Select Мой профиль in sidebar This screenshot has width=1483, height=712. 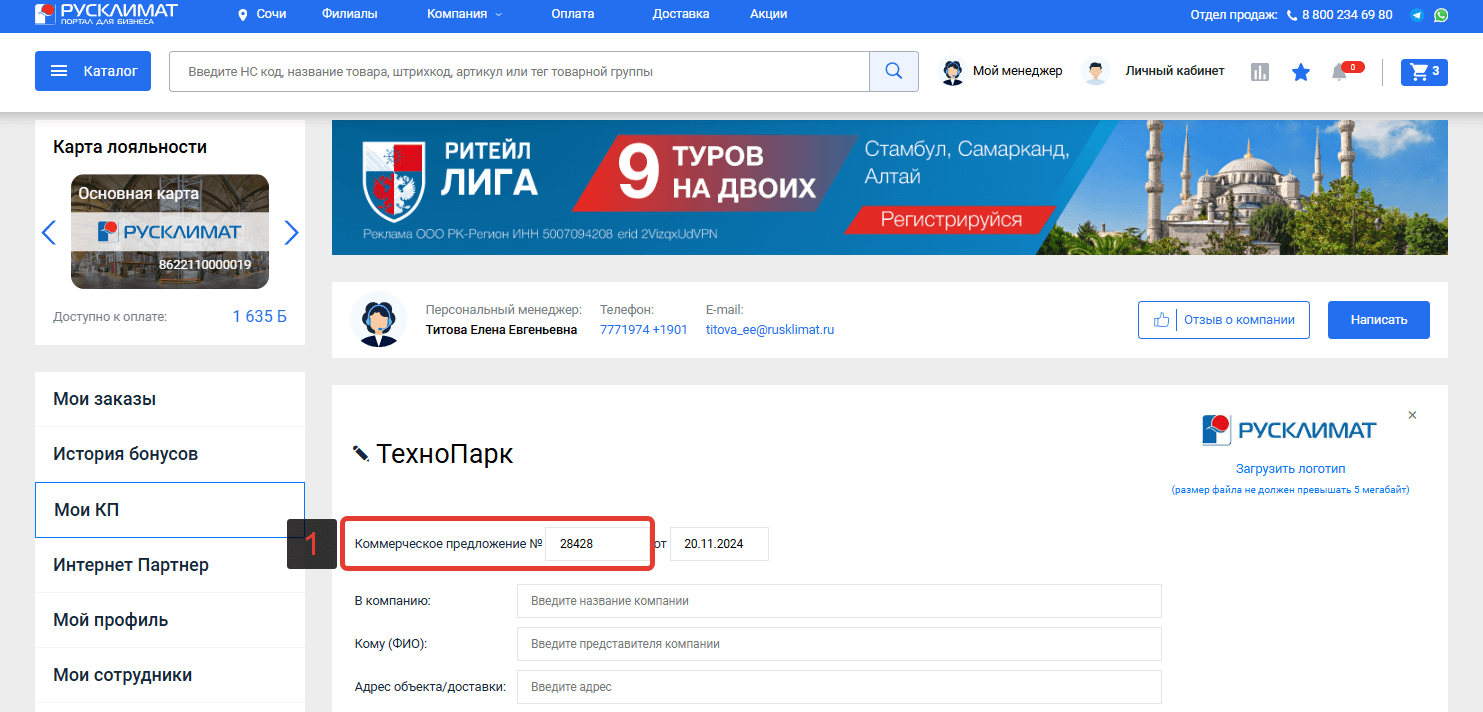(x=170, y=620)
